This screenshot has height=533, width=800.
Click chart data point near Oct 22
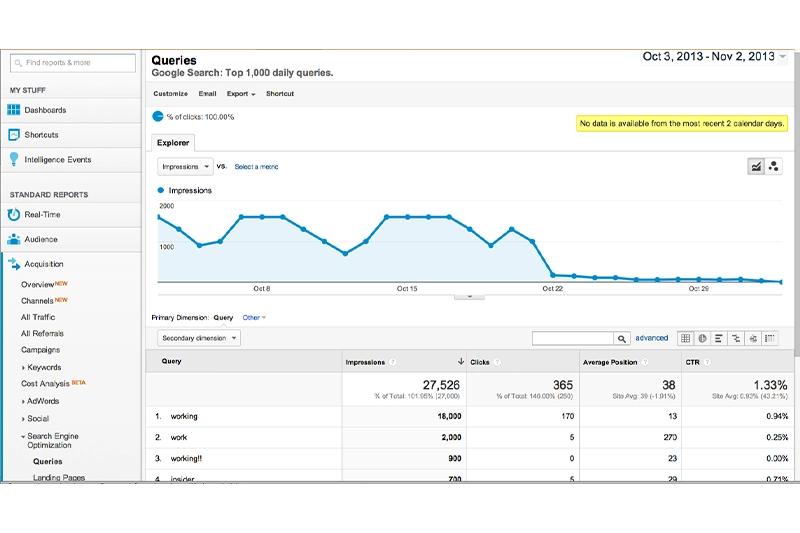click(x=553, y=275)
